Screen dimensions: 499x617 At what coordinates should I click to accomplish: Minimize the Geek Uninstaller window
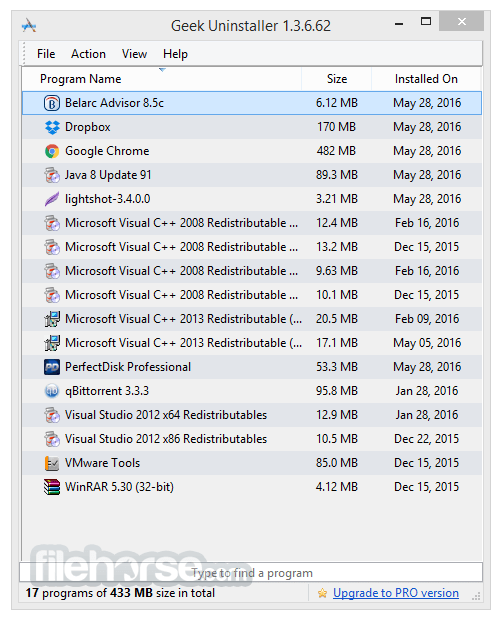[x=399, y=24]
